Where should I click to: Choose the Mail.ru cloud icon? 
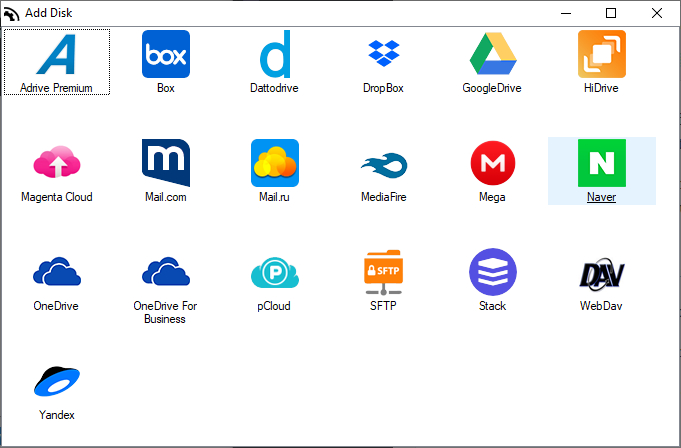pos(275,163)
